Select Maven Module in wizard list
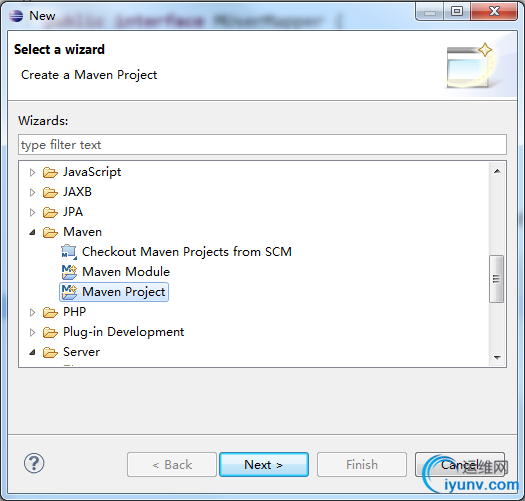The width and height of the screenshot is (525, 501). [x=126, y=272]
